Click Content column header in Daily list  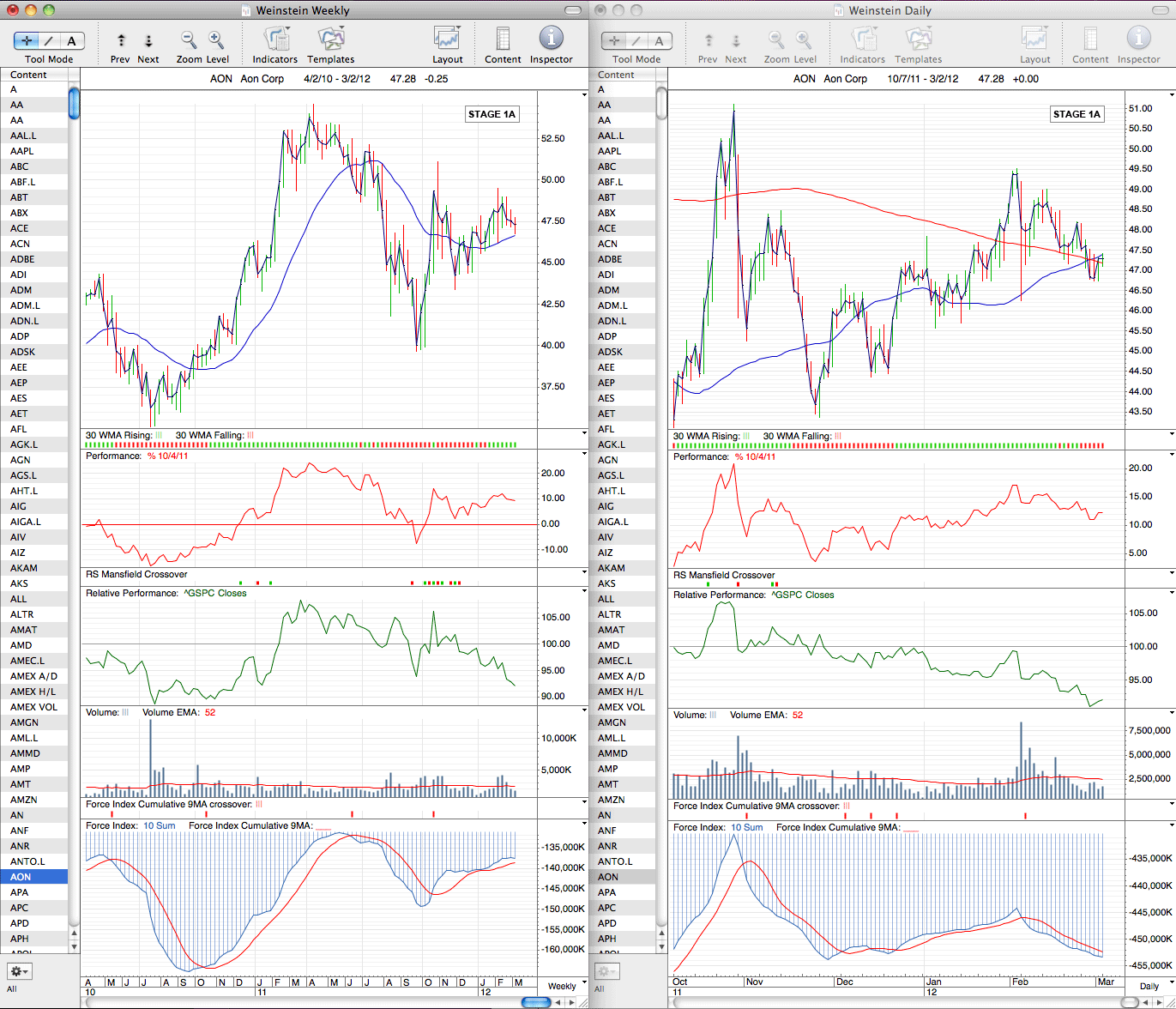pos(622,75)
